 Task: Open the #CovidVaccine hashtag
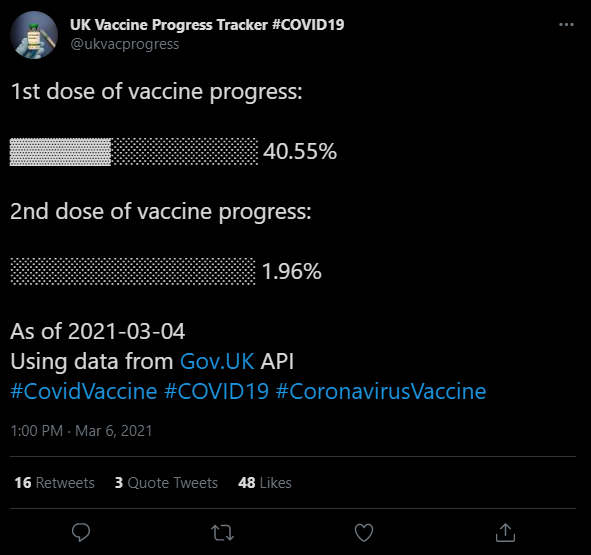pyautogui.click(x=84, y=391)
